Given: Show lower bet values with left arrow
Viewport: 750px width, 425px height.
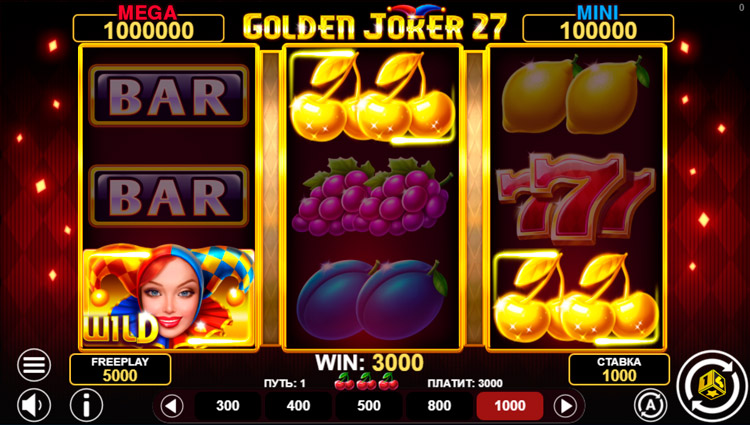Looking at the screenshot, I should [x=172, y=406].
